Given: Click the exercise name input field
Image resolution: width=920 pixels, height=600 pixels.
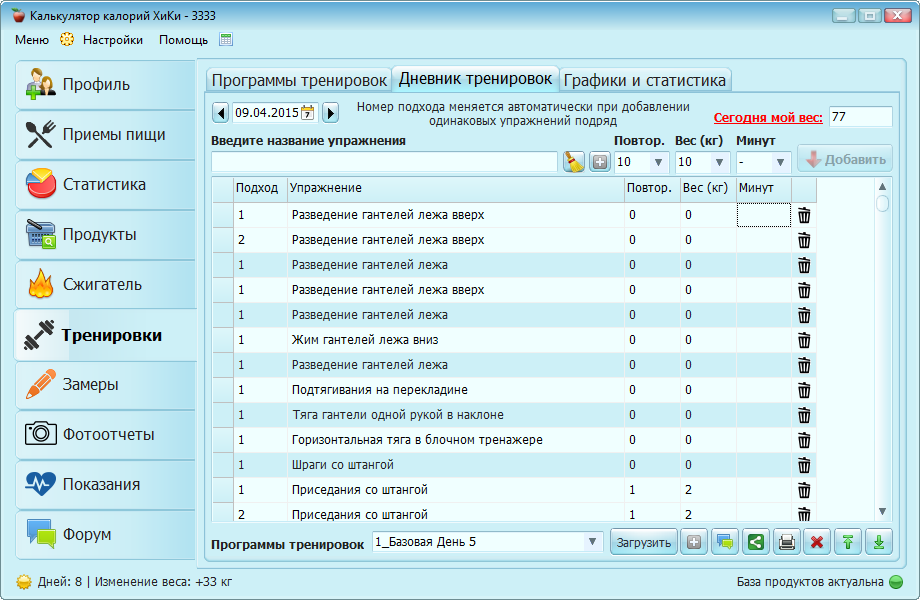Looking at the screenshot, I should (x=384, y=162).
